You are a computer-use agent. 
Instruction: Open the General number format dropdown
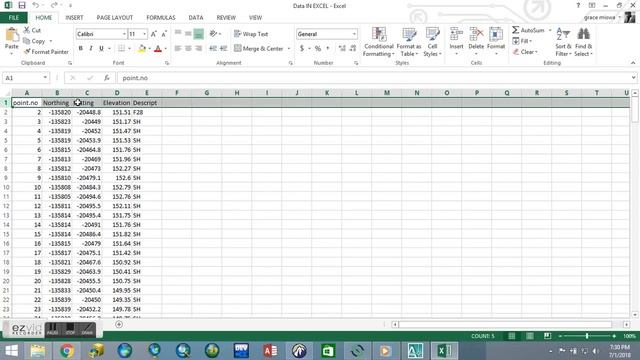[x=354, y=34]
